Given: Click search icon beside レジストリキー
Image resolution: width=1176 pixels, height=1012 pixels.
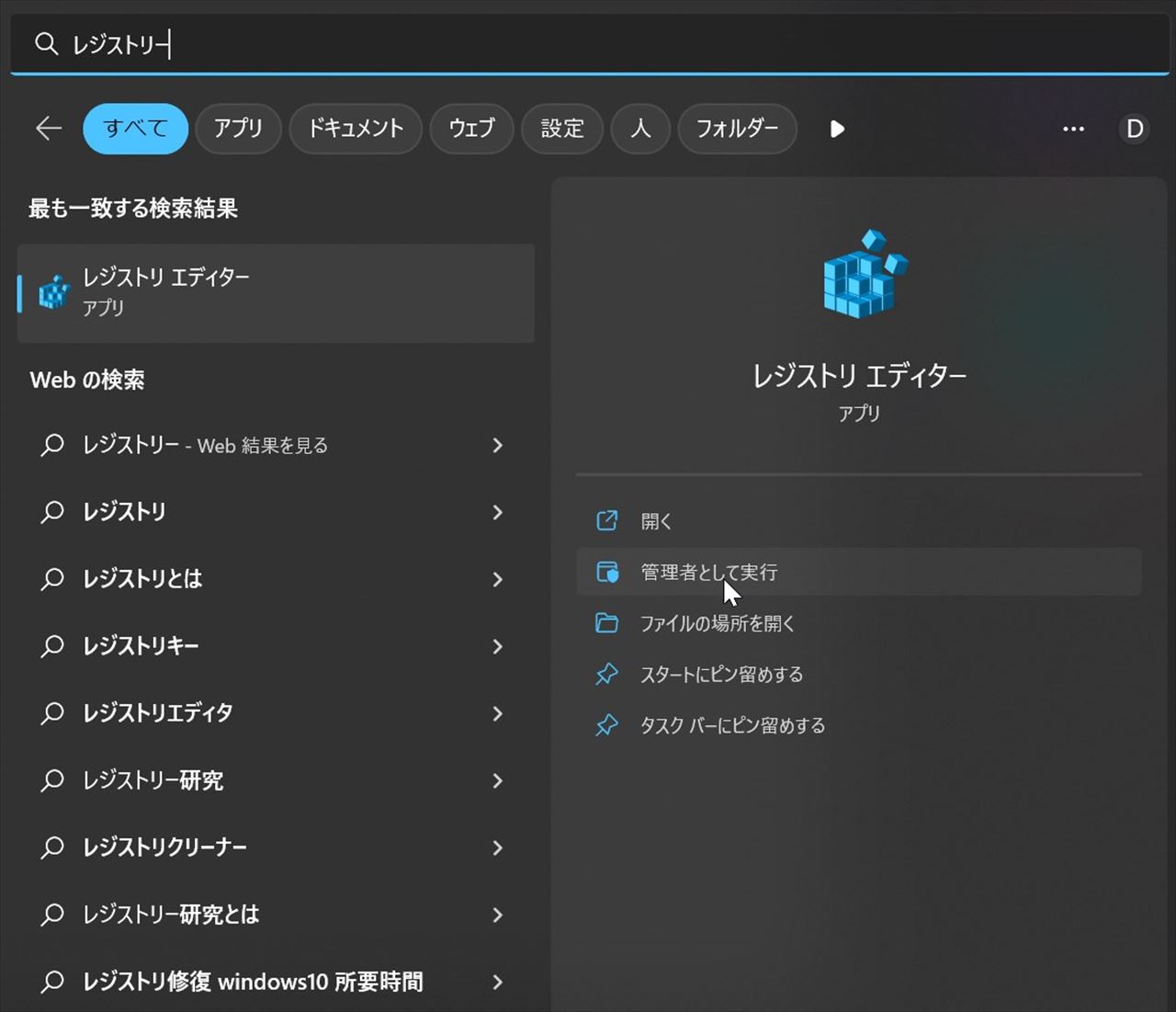Looking at the screenshot, I should coord(52,646).
